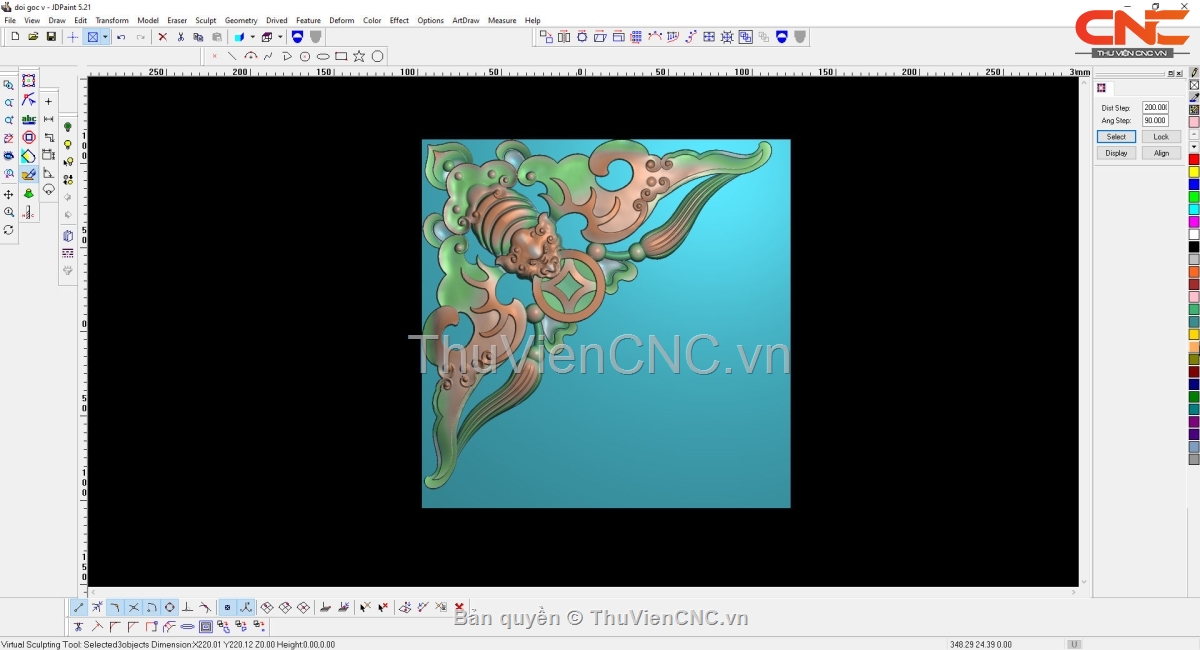Expand the dropdown arrow beside the selection-box tool
The width and height of the screenshot is (1200, 650).
105,37
